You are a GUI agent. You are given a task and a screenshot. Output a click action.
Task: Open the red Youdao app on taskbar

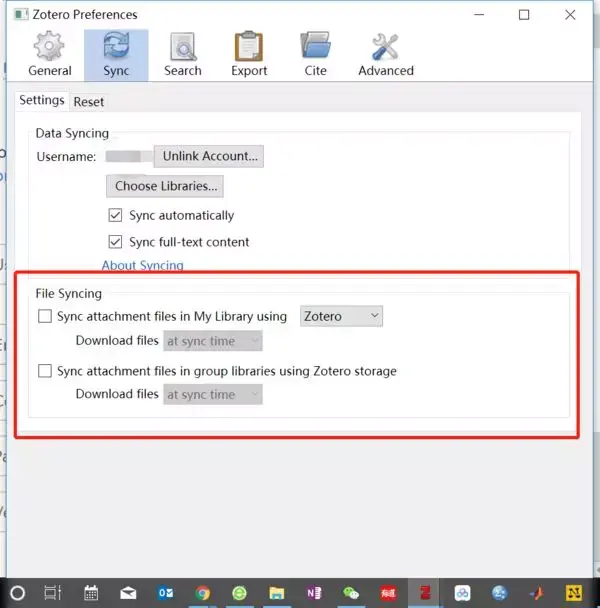pyautogui.click(x=388, y=593)
